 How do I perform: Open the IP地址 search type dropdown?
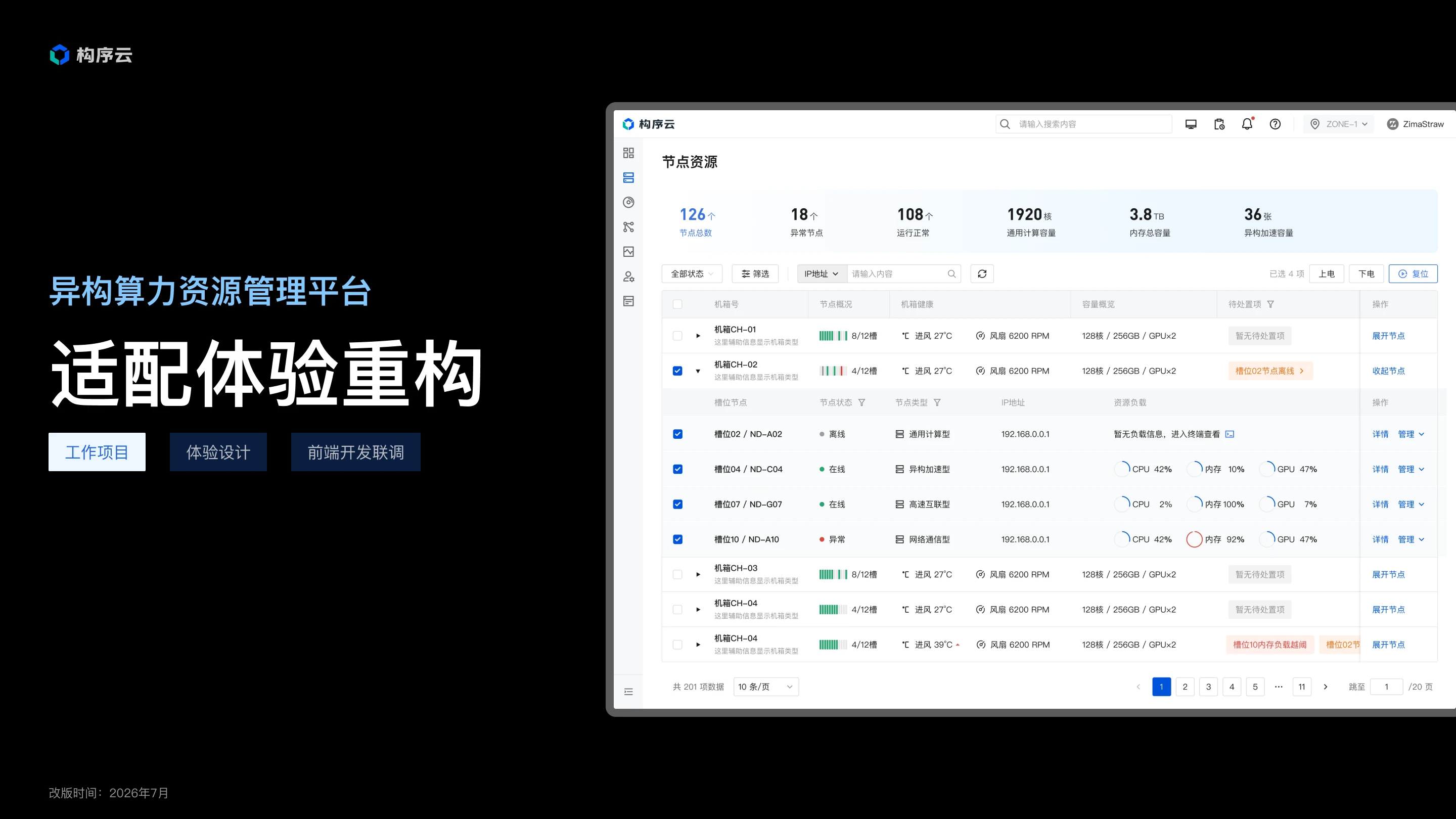click(x=822, y=274)
